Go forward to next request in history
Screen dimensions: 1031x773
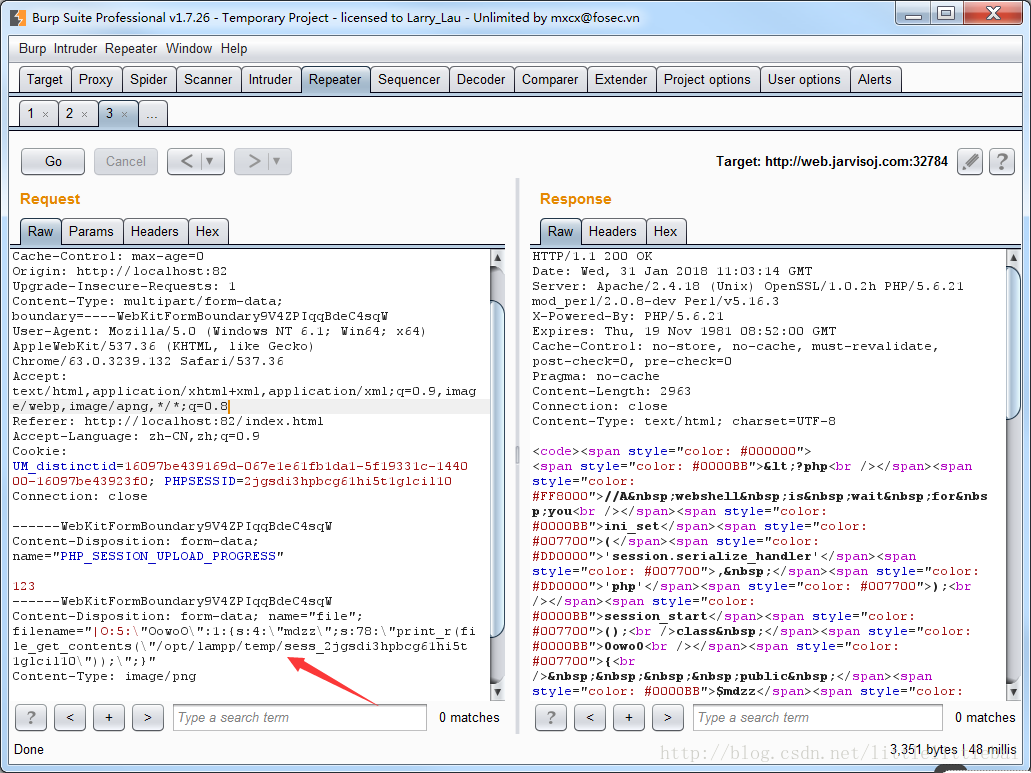254,161
